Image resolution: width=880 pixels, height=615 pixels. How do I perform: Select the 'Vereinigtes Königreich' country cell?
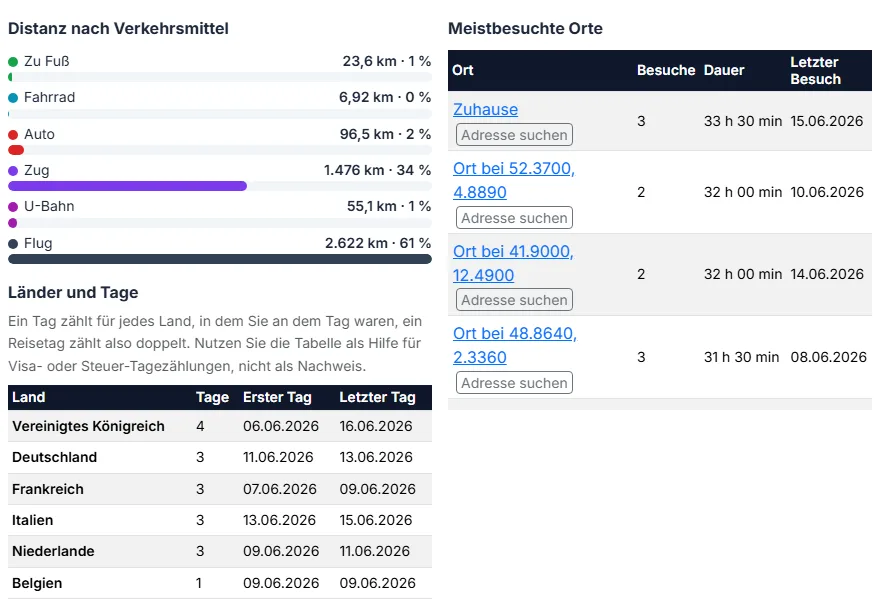[88, 426]
